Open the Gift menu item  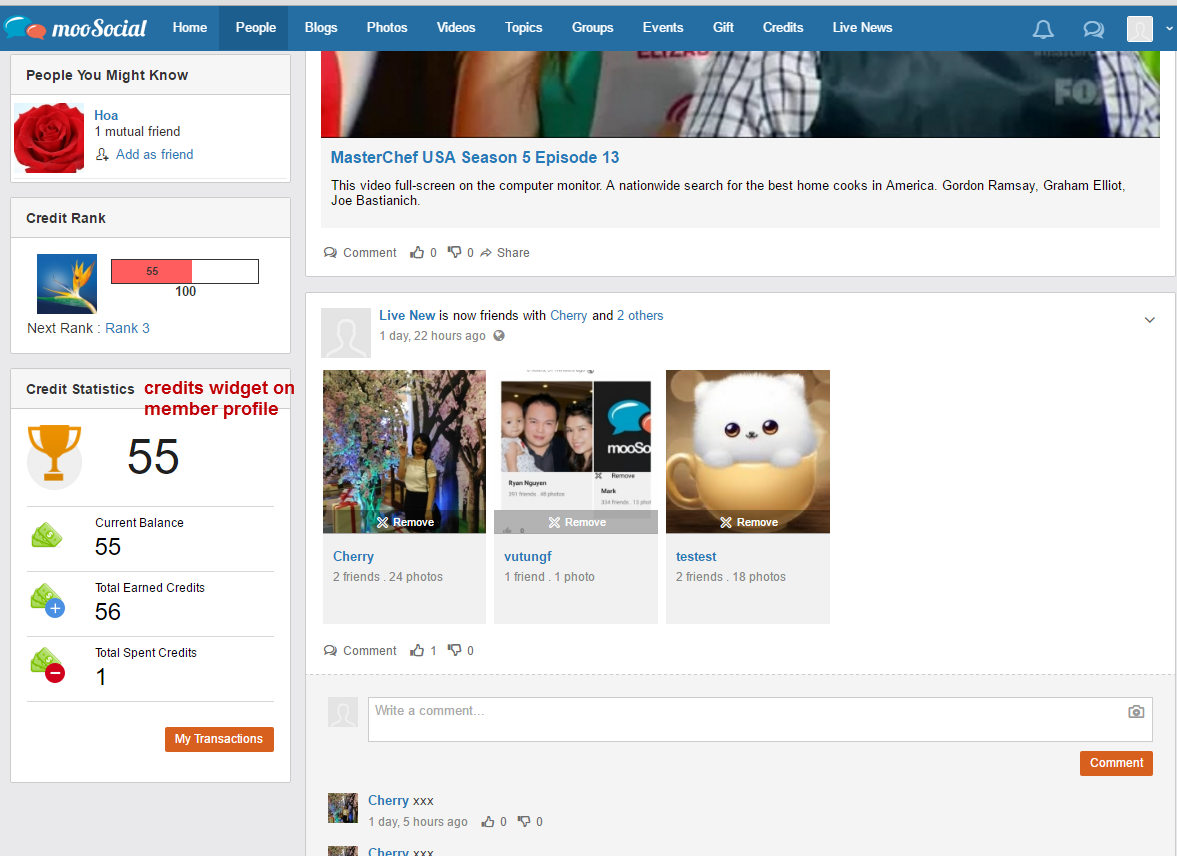point(723,28)
